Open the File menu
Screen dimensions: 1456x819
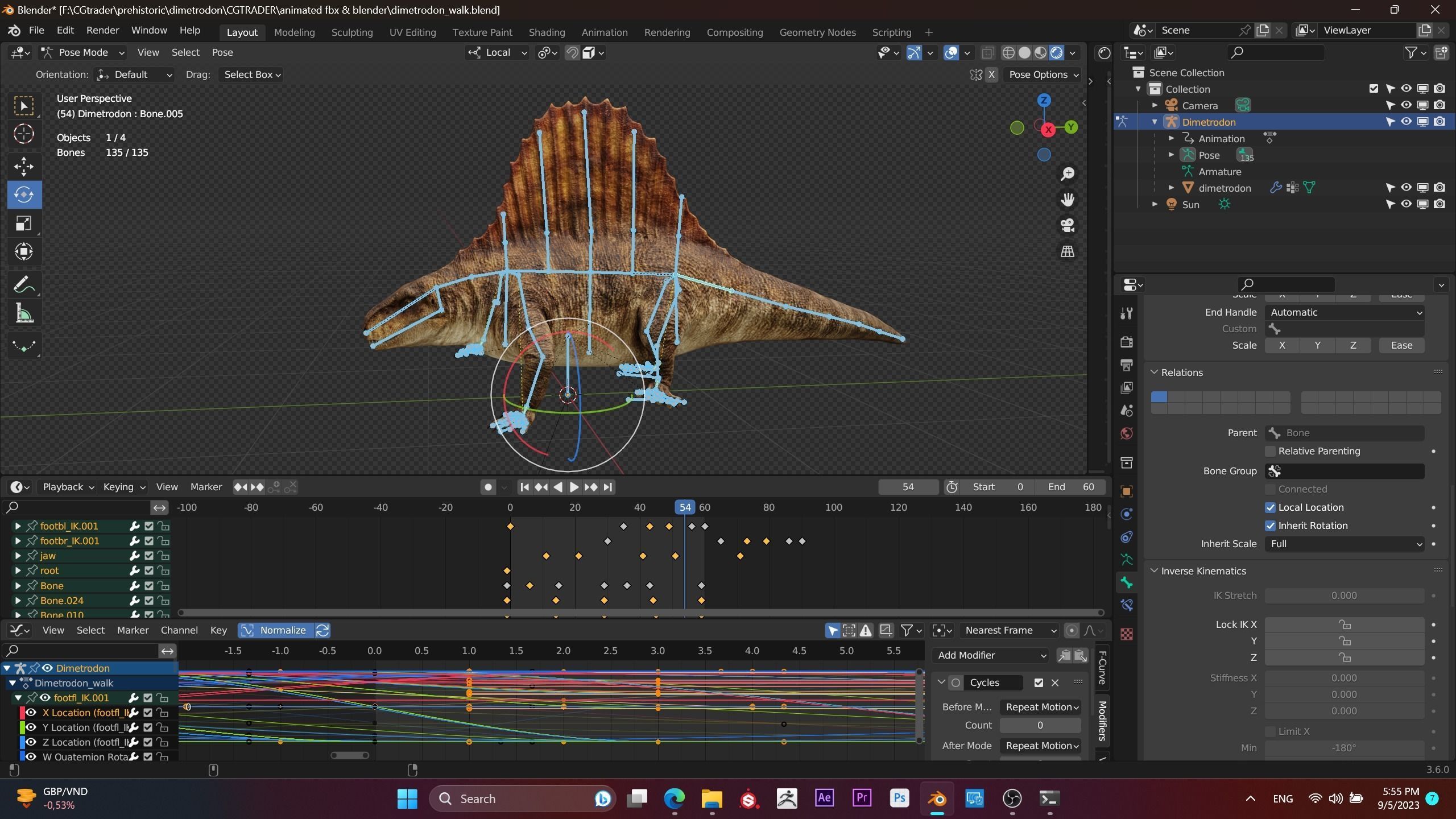pos(36,30)
